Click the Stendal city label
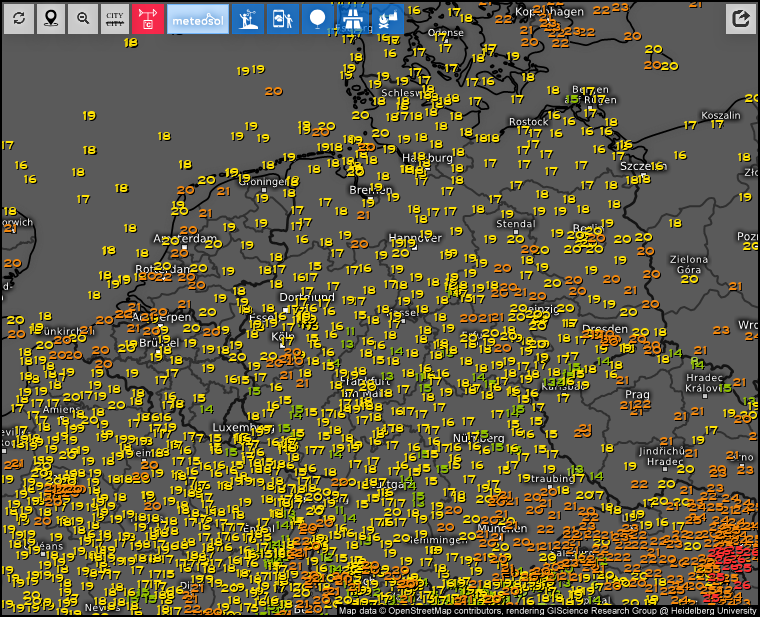Image resolution: width=760 pixels, height=617 pixels. click(516, 224)
